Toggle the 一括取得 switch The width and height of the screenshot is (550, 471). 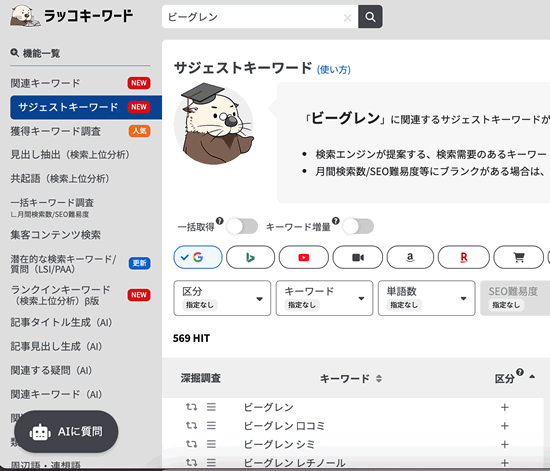point(242,226)
